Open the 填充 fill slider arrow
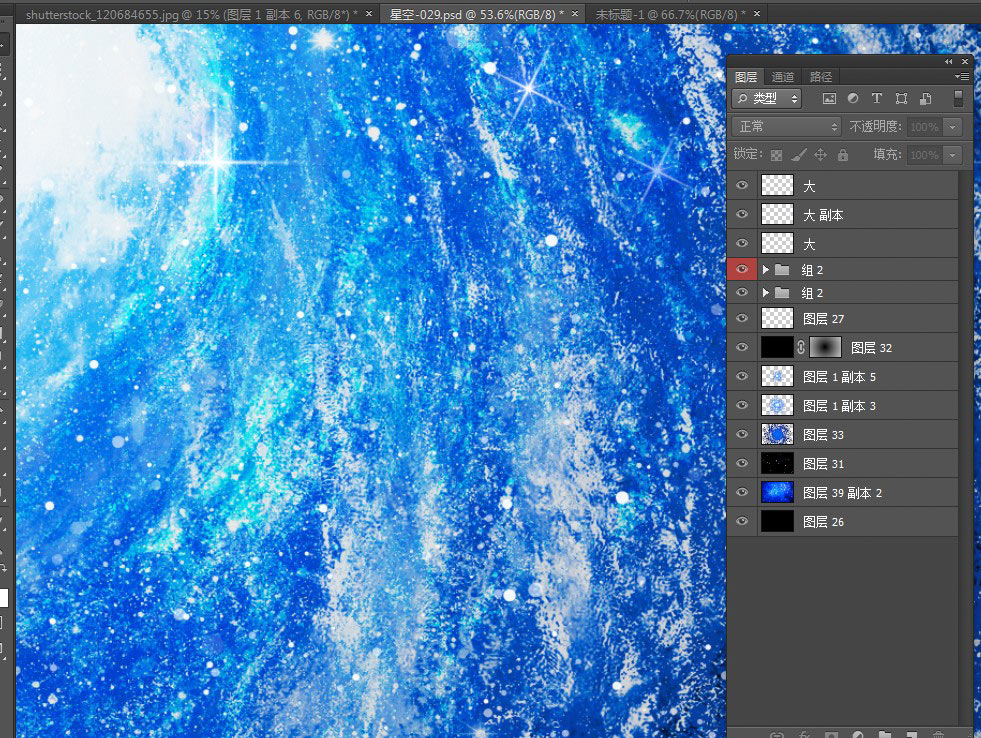 click(x=953, y=154)
